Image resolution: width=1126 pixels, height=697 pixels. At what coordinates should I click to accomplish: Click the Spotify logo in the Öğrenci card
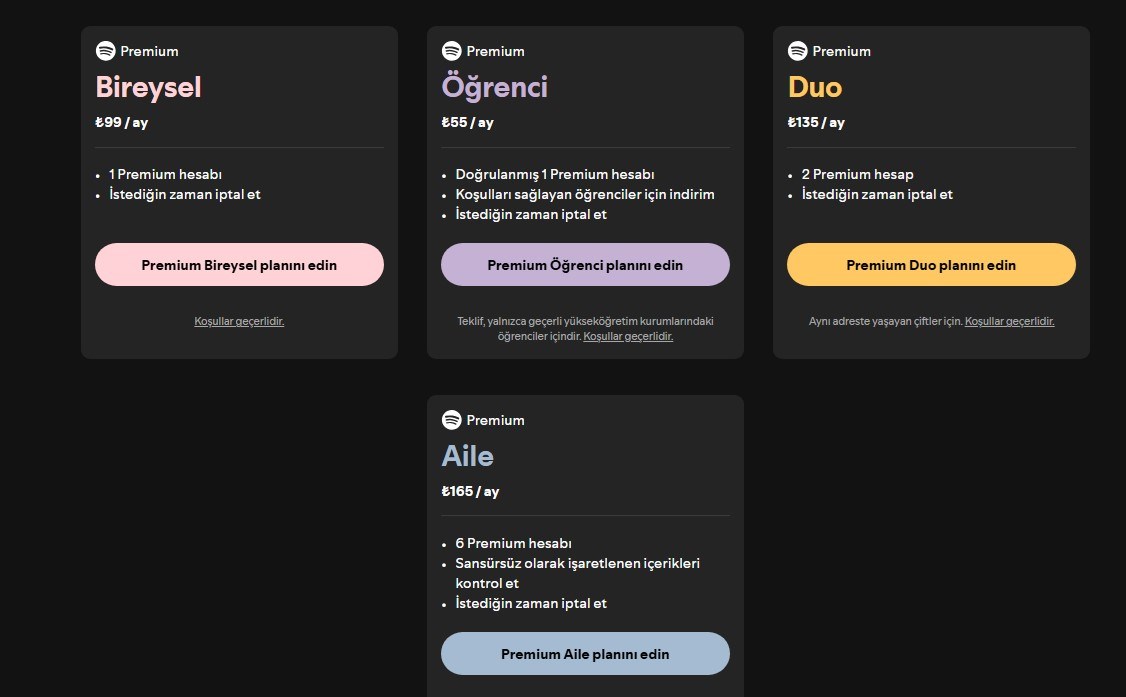pyautogui.click(x=451, y=51)
